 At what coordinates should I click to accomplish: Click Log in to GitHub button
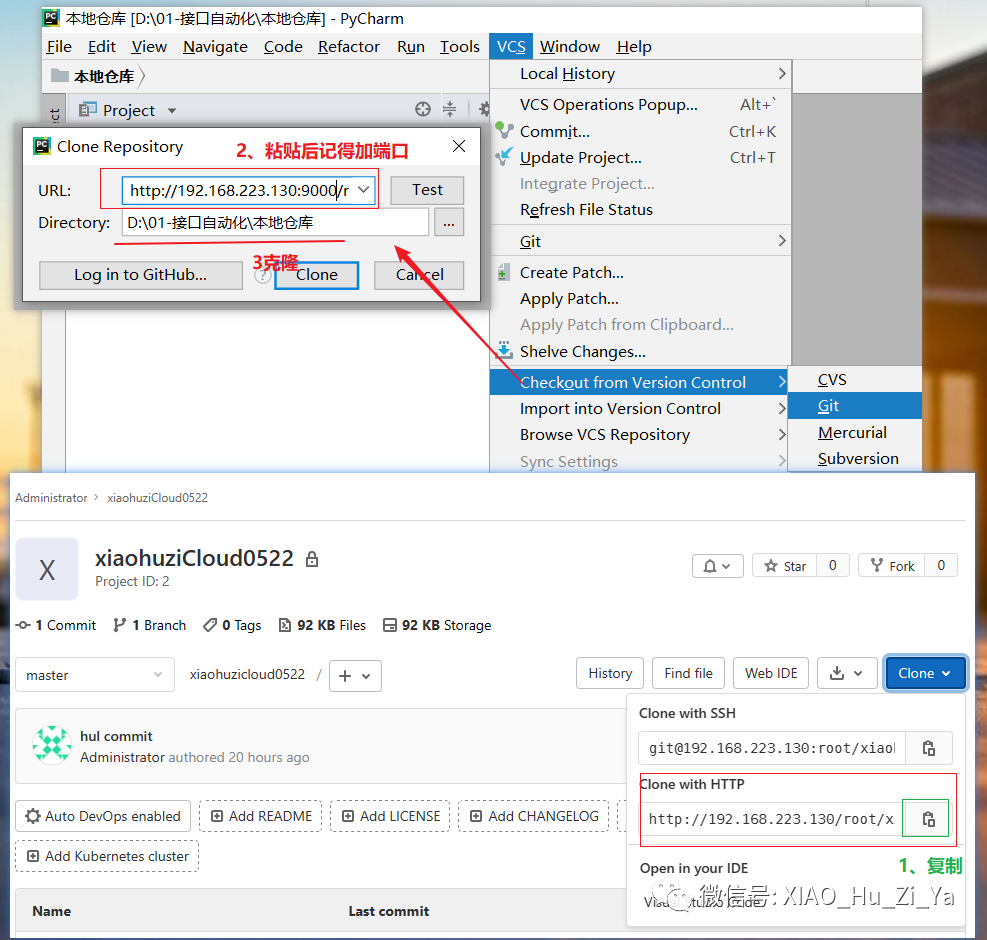(140, 275)
